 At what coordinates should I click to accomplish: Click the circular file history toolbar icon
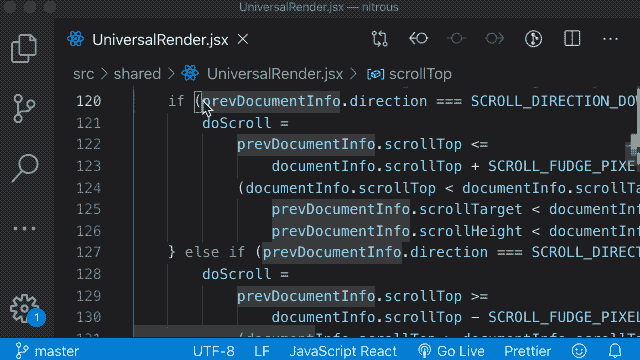533,39
